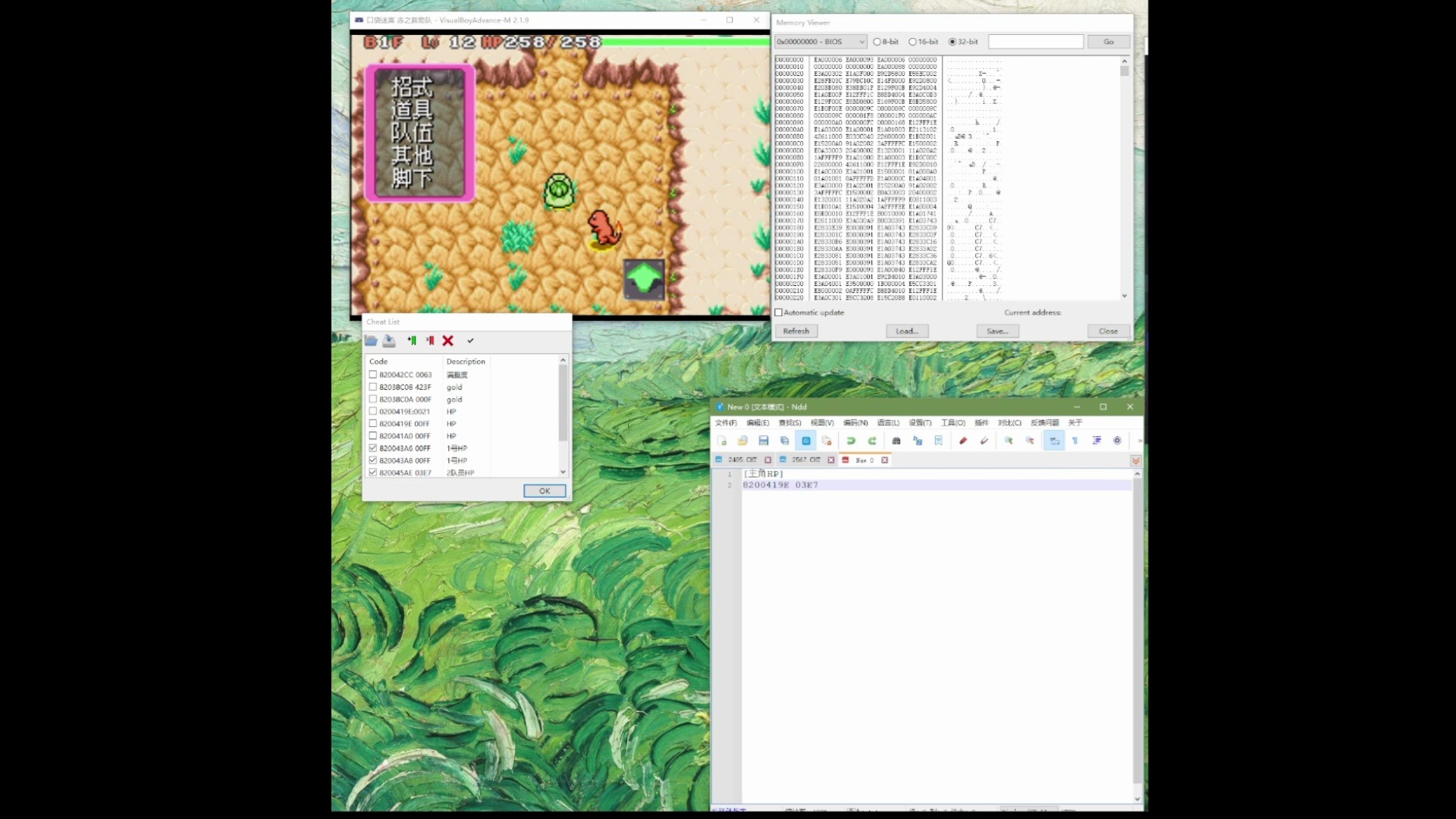Image resolution: width=1456 pixels, height=819 pixels.
Task: Click the Save... button in Memory Viewer
Action: 997,331
